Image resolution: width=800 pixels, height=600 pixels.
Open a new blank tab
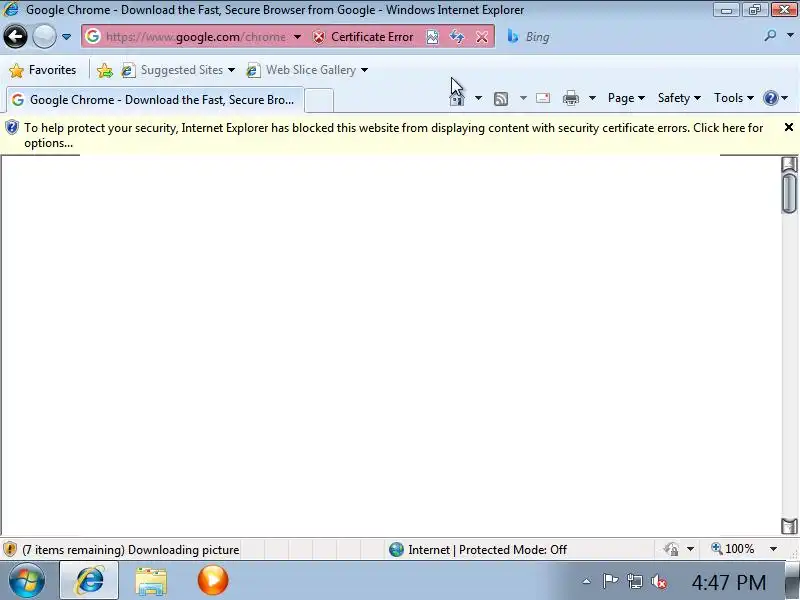[319, 100]
